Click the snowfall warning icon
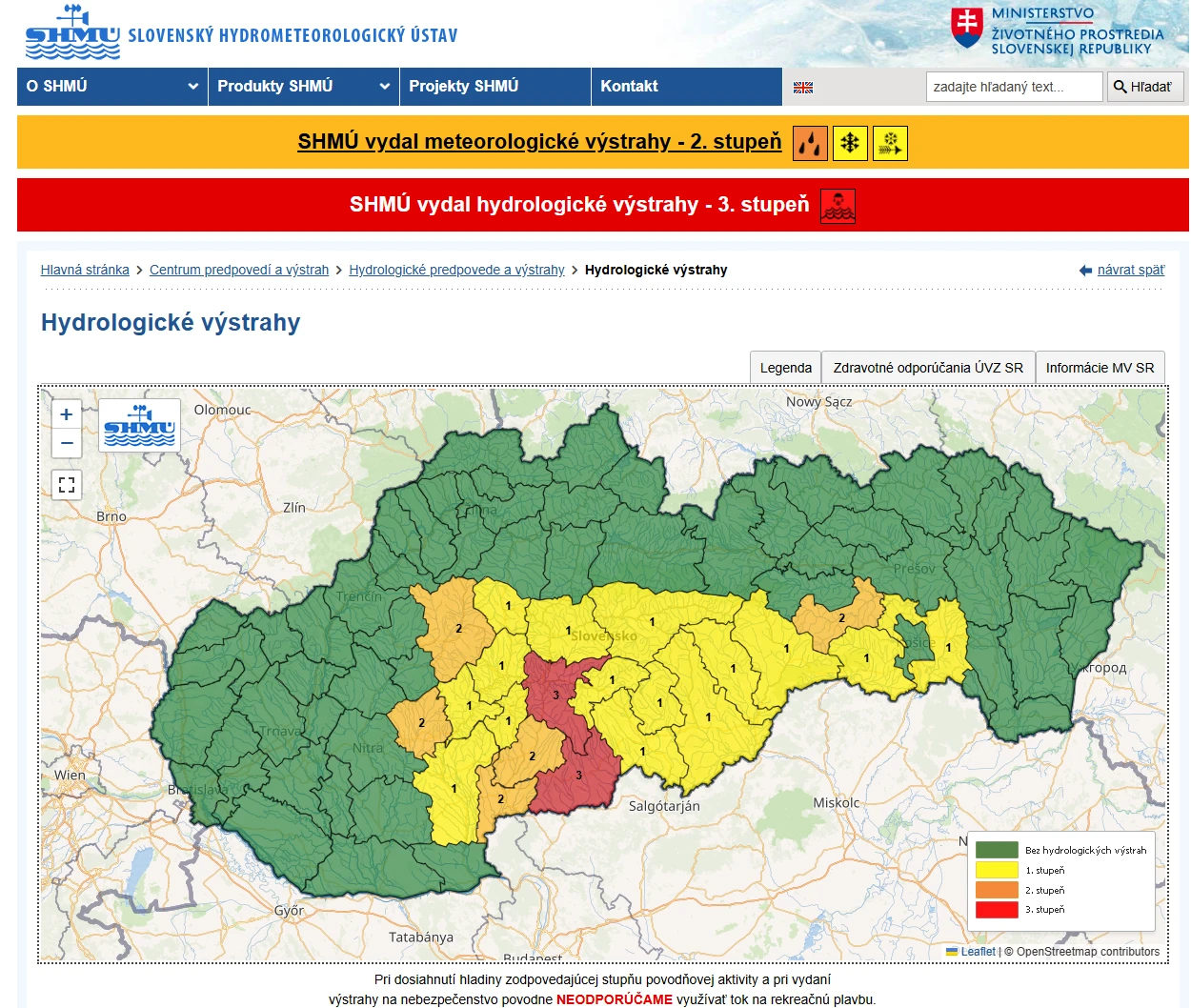Screen dimensions: 1191x1008 point(850,143)
